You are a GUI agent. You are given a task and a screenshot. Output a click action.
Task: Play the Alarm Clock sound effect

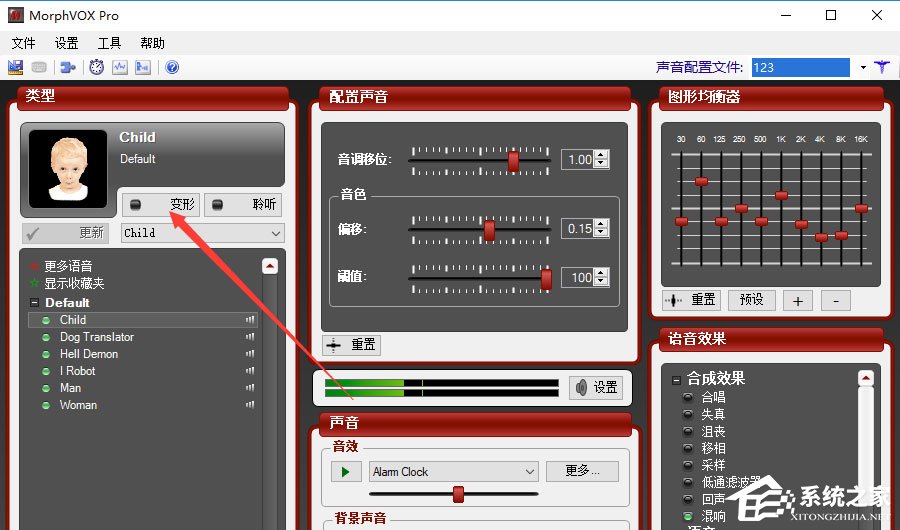(346, 472)
